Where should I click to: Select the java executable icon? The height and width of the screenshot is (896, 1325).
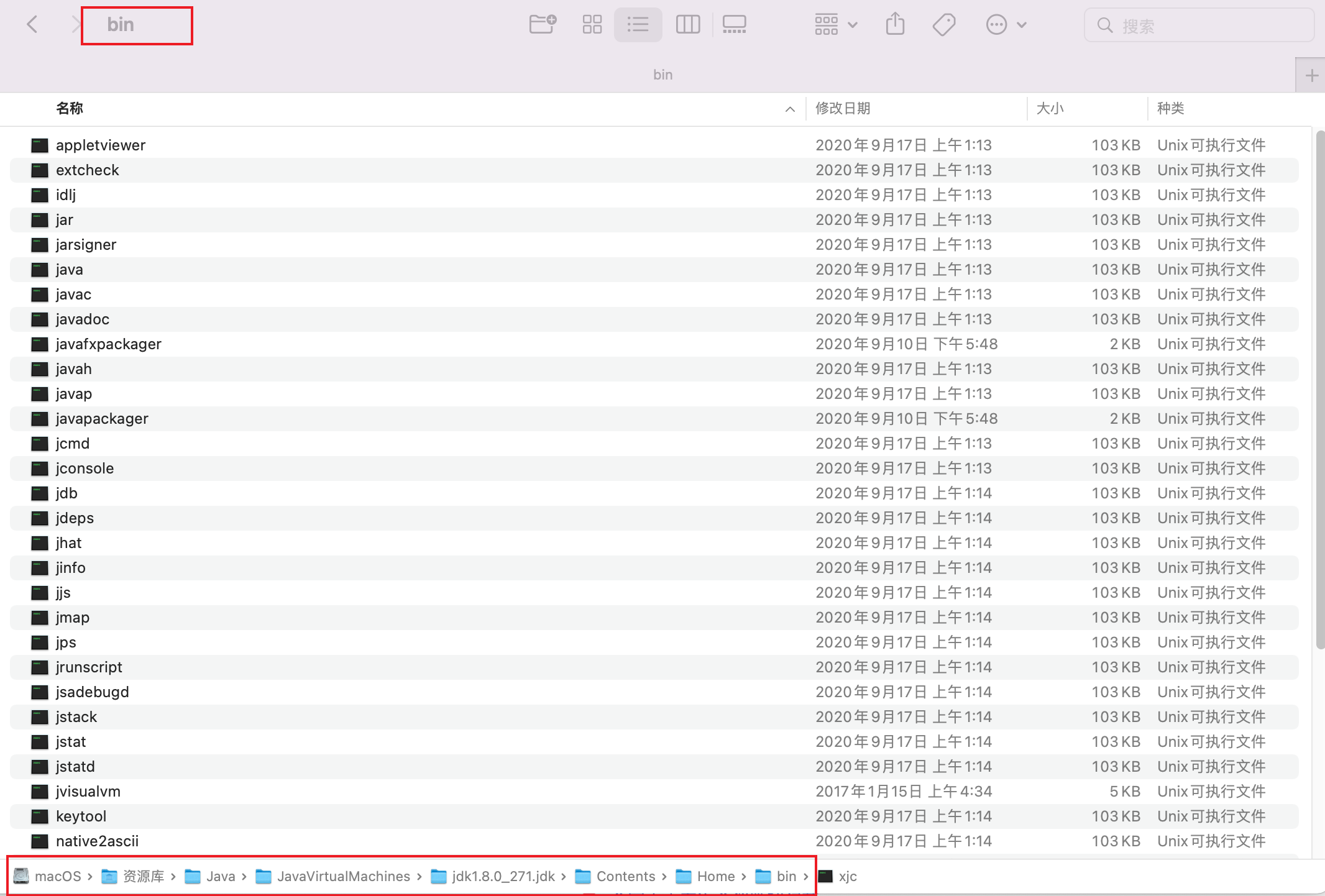[x=40, y=270]
